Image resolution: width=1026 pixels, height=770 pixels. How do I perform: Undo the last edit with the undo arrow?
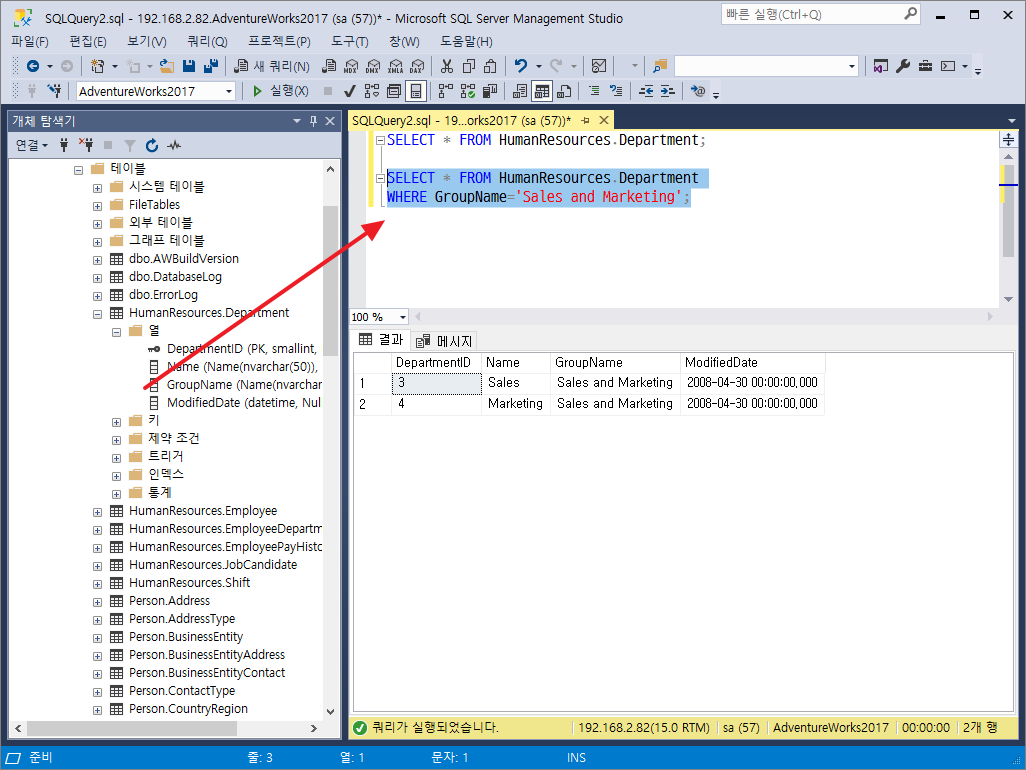521,66
